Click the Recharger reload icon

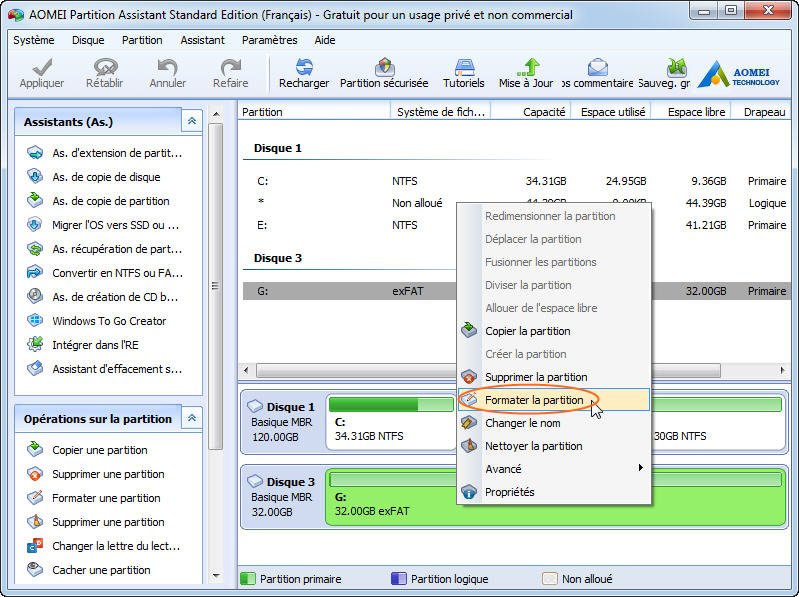click(x=304, y=73)
